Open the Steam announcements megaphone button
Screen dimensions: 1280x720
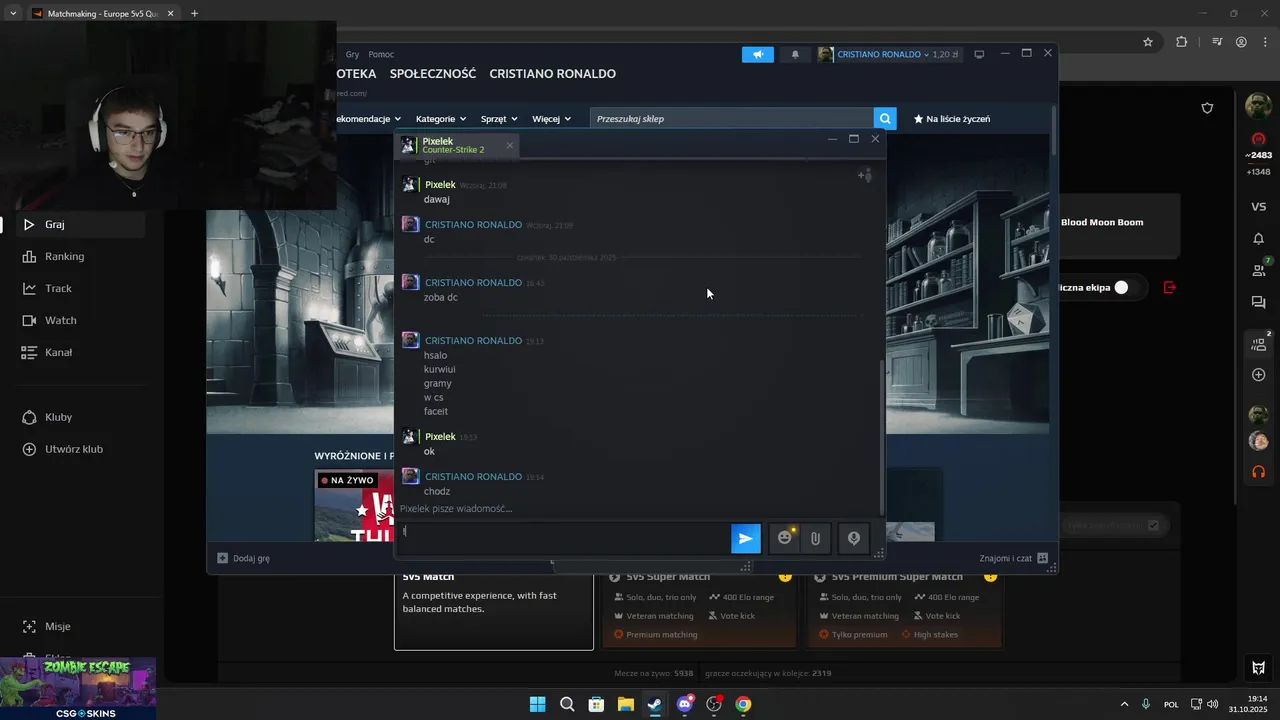click(758, 54)
